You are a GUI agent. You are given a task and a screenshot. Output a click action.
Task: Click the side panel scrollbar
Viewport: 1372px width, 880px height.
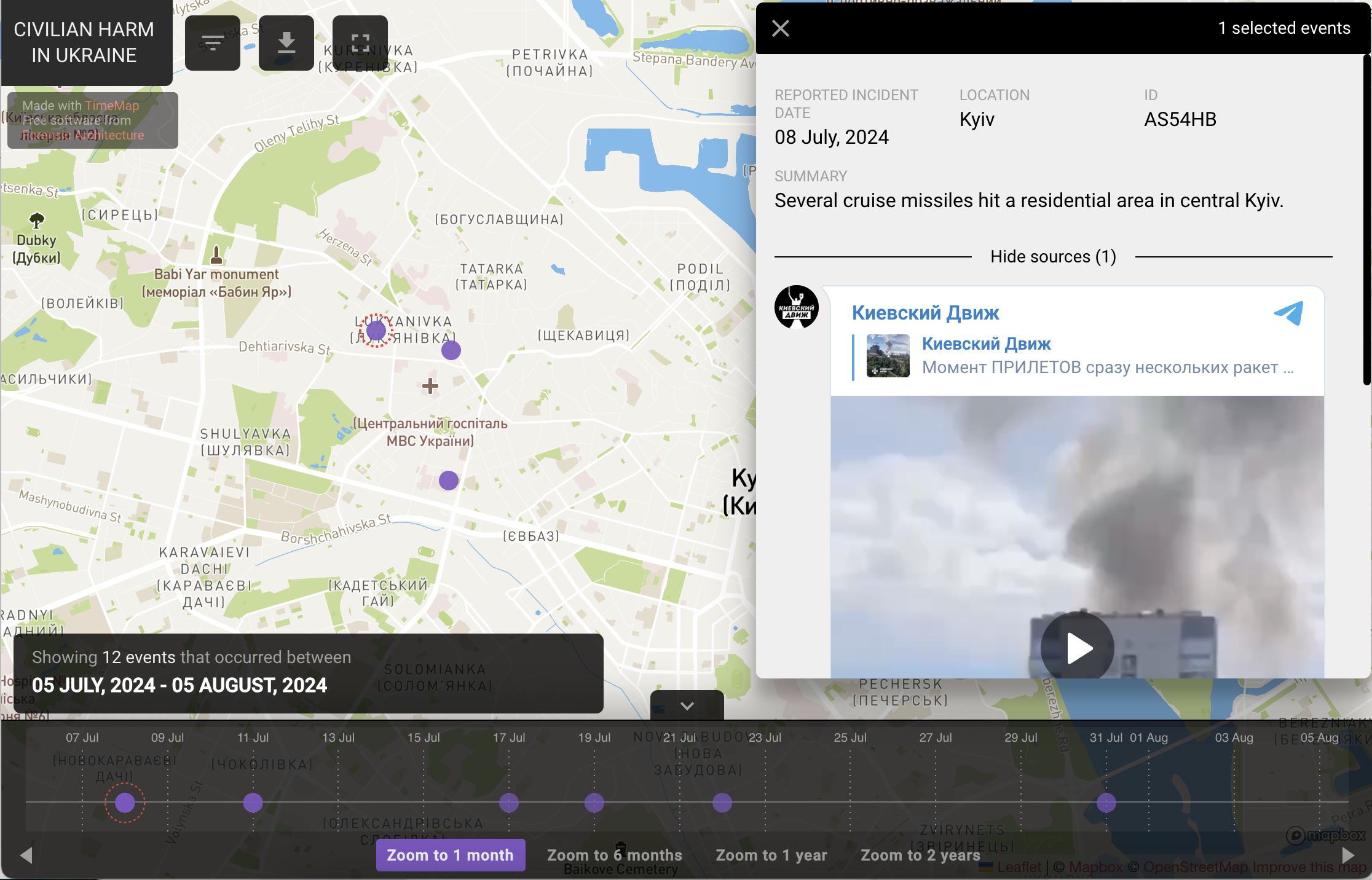(1366, 221)
